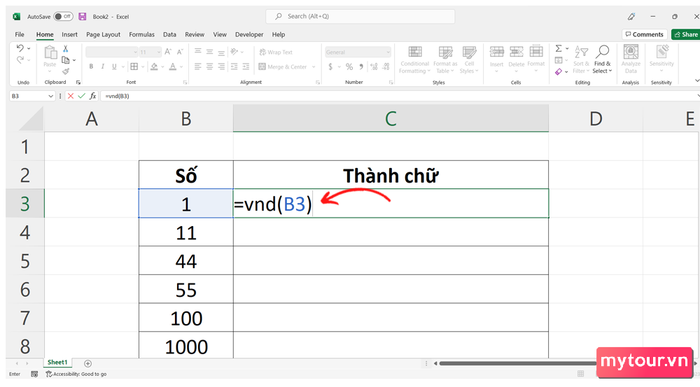Viewport: 700px width, 387px height.
Task: Open the font size dropdown
Action: [x=158, y=52]
